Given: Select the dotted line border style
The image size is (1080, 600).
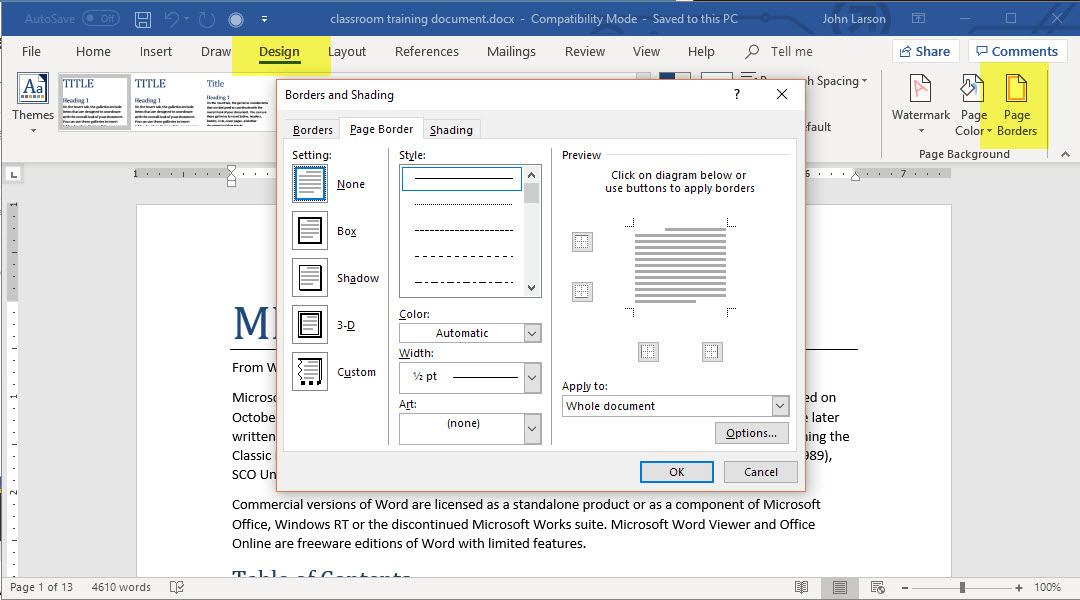Looking at the screenshot, I should click(462, 204).
